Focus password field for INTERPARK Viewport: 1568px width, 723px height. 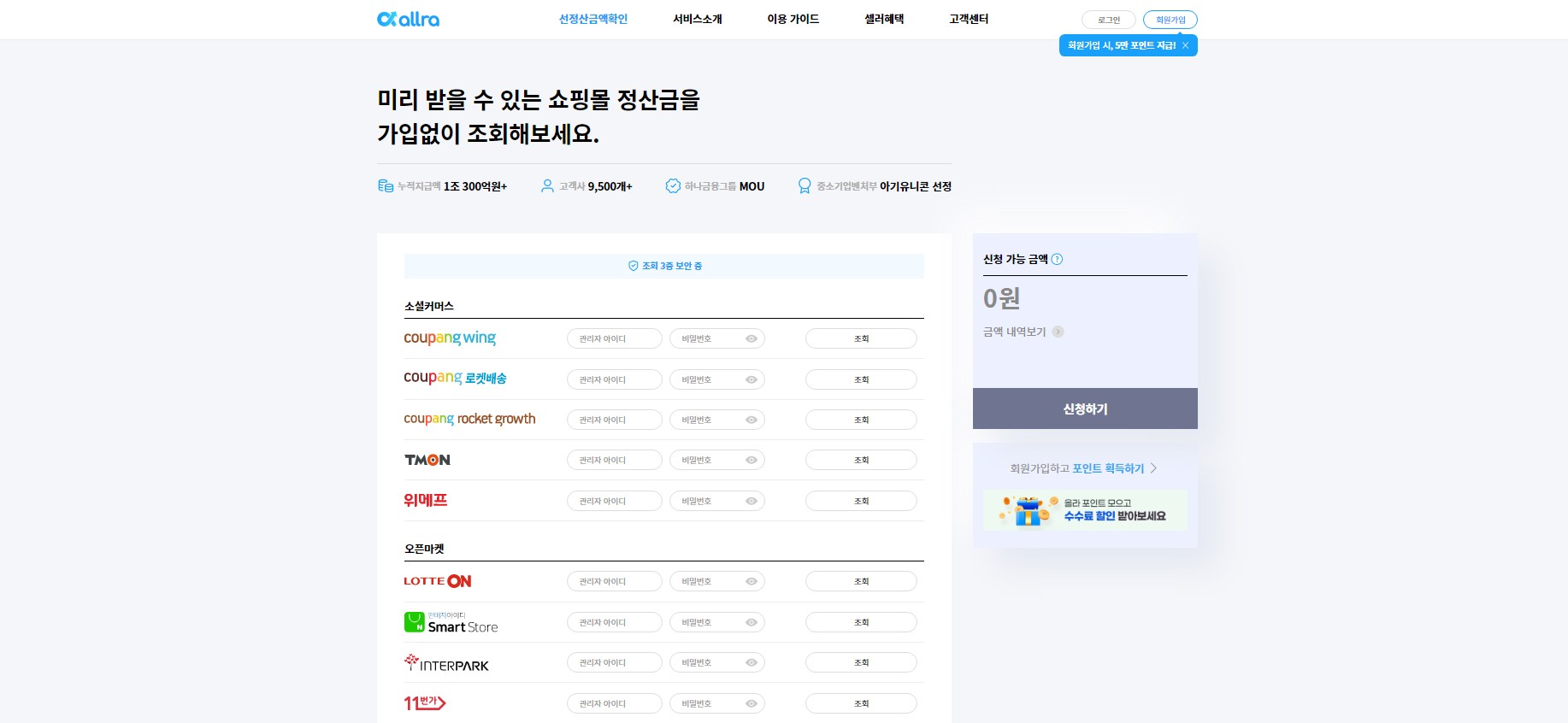(717, 662)
